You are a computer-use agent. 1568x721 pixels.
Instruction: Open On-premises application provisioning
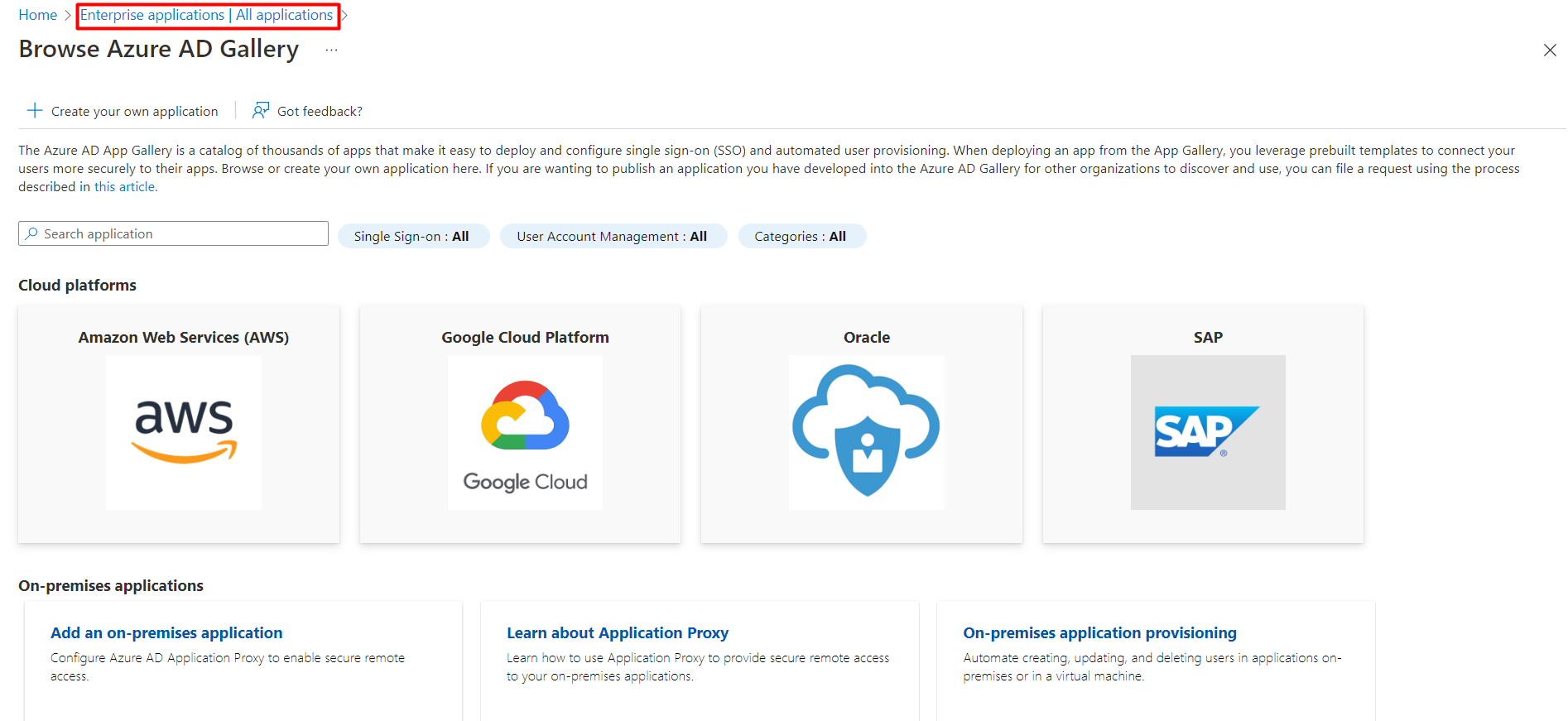pyautogui.click(x=1099, y=632)
